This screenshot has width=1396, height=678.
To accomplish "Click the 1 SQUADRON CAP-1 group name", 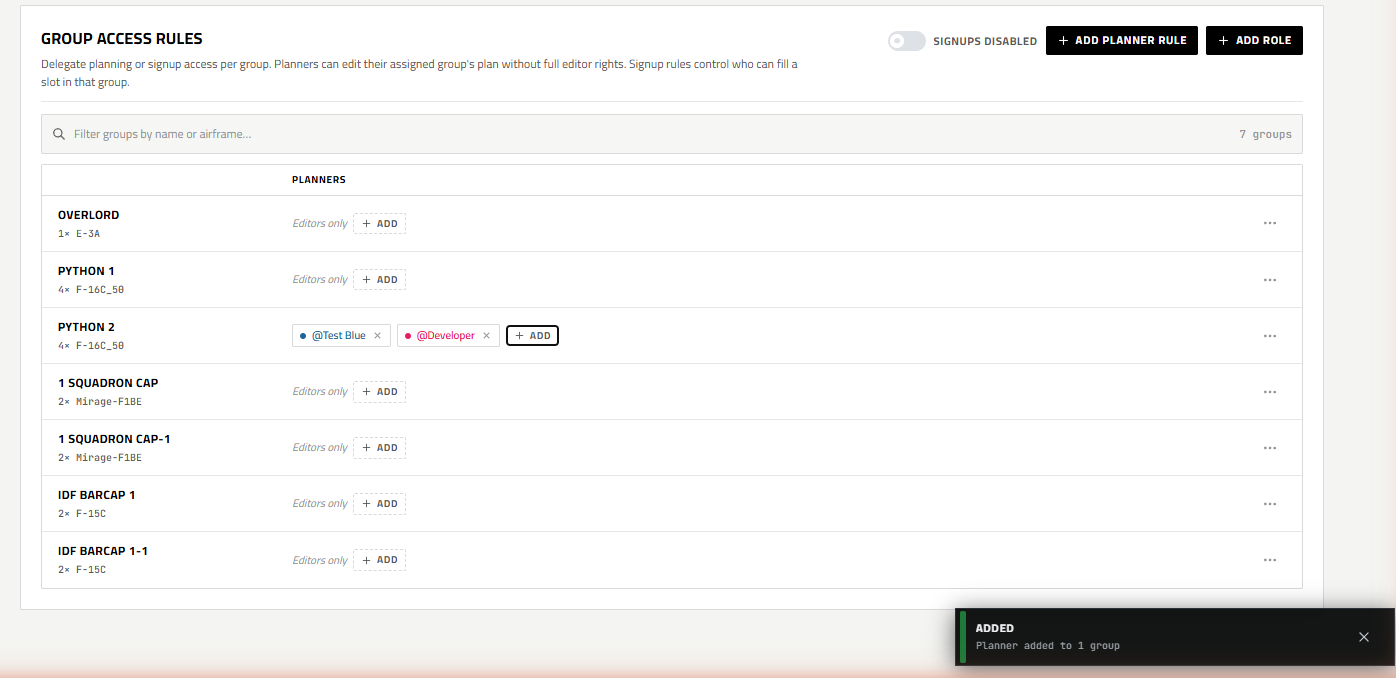I will [x=114, y=439].
